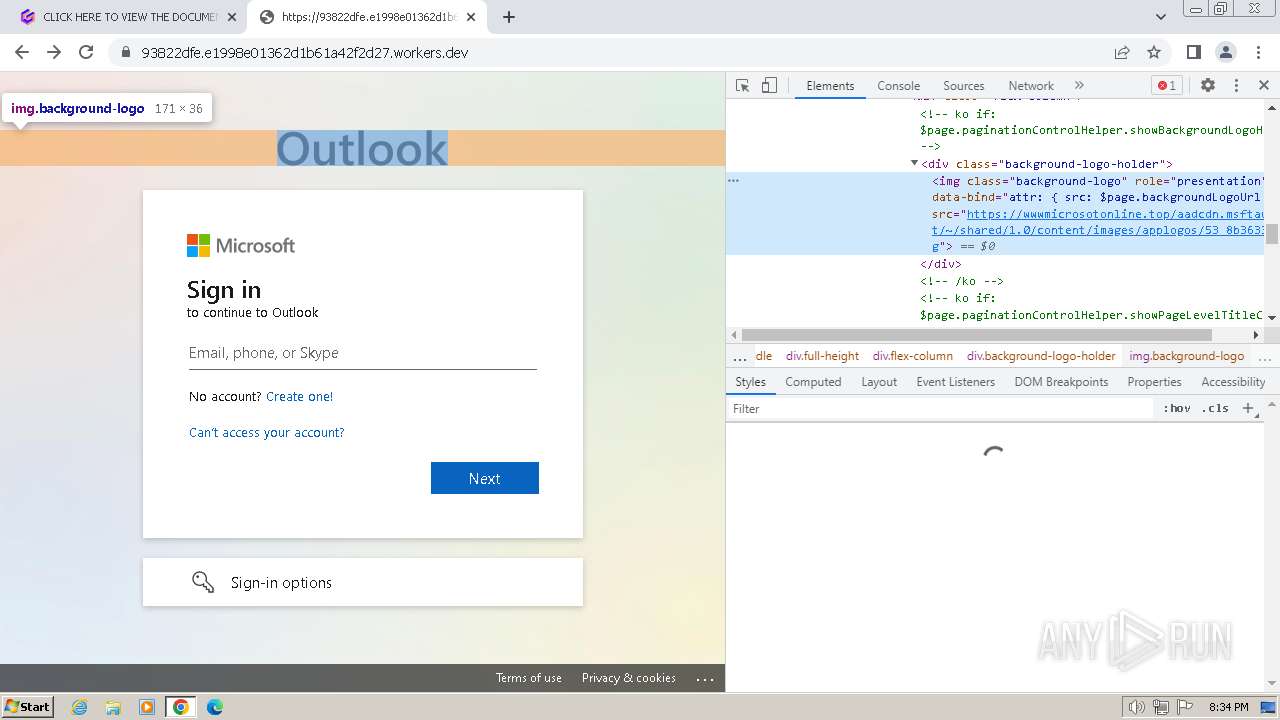Show more DevTools panels chevron

pos(1079,85)
